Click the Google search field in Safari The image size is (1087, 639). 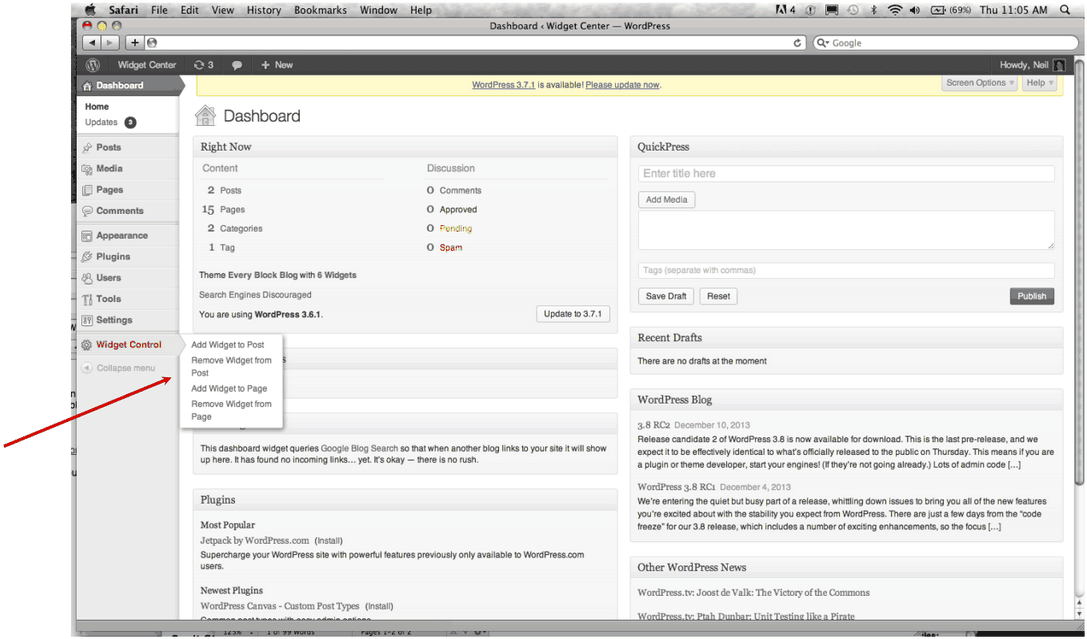pos(946,43)
